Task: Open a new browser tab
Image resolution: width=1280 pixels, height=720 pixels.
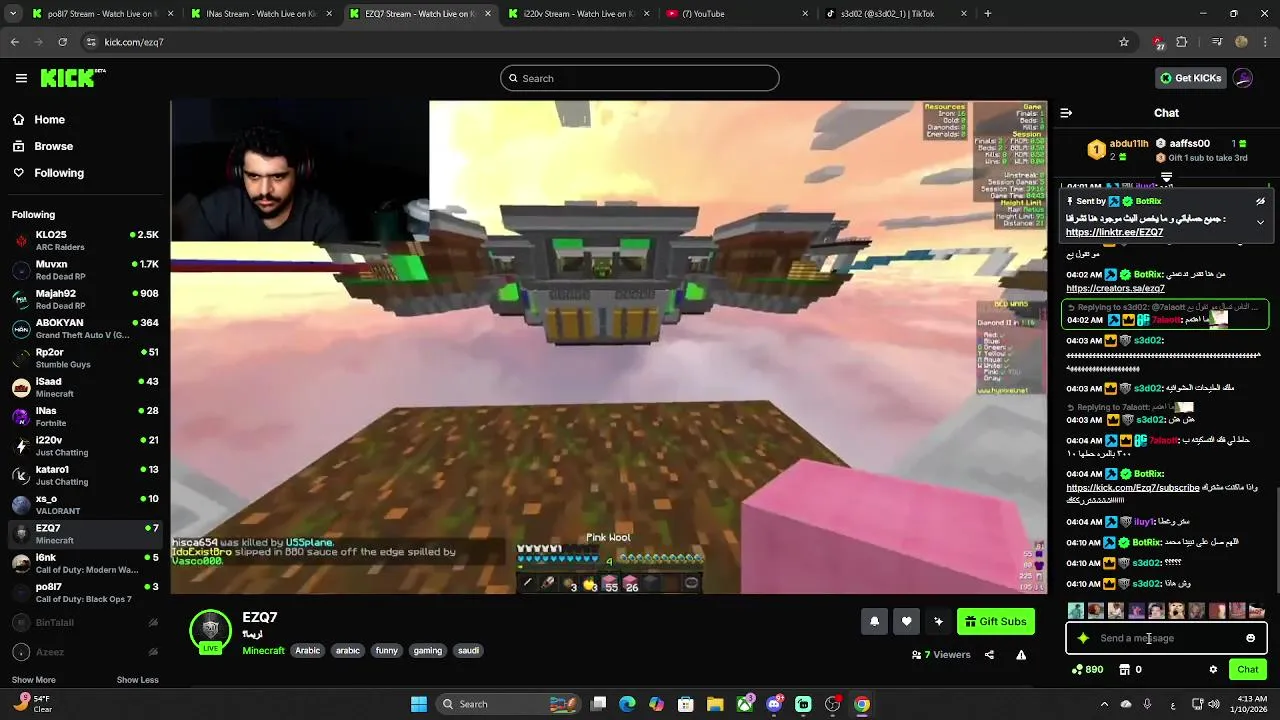Action: point(988,14)
